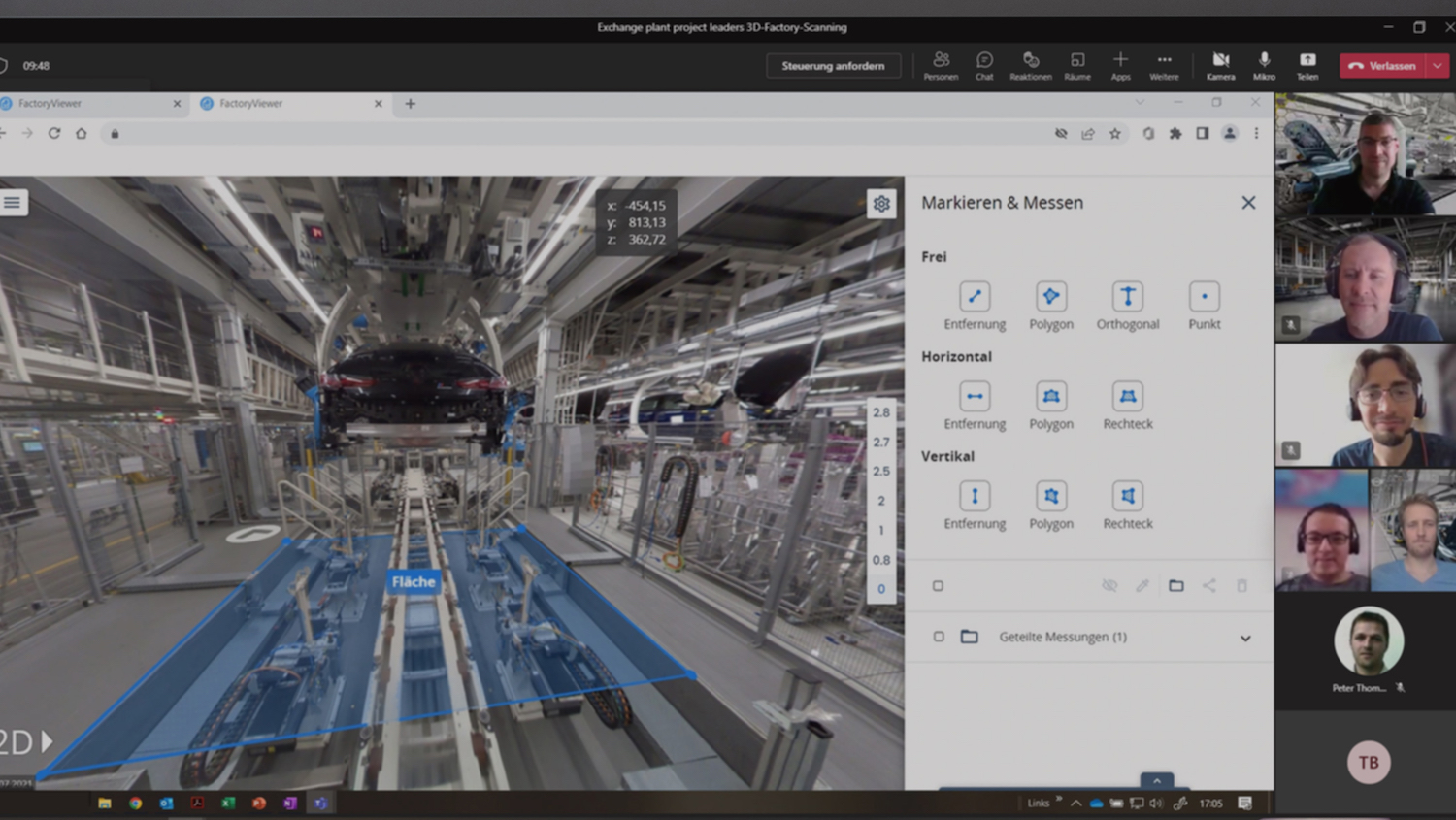Leave the meeting with Verlassen
The height and width of the screenshot is (820, 1456).
[1383, 66]
